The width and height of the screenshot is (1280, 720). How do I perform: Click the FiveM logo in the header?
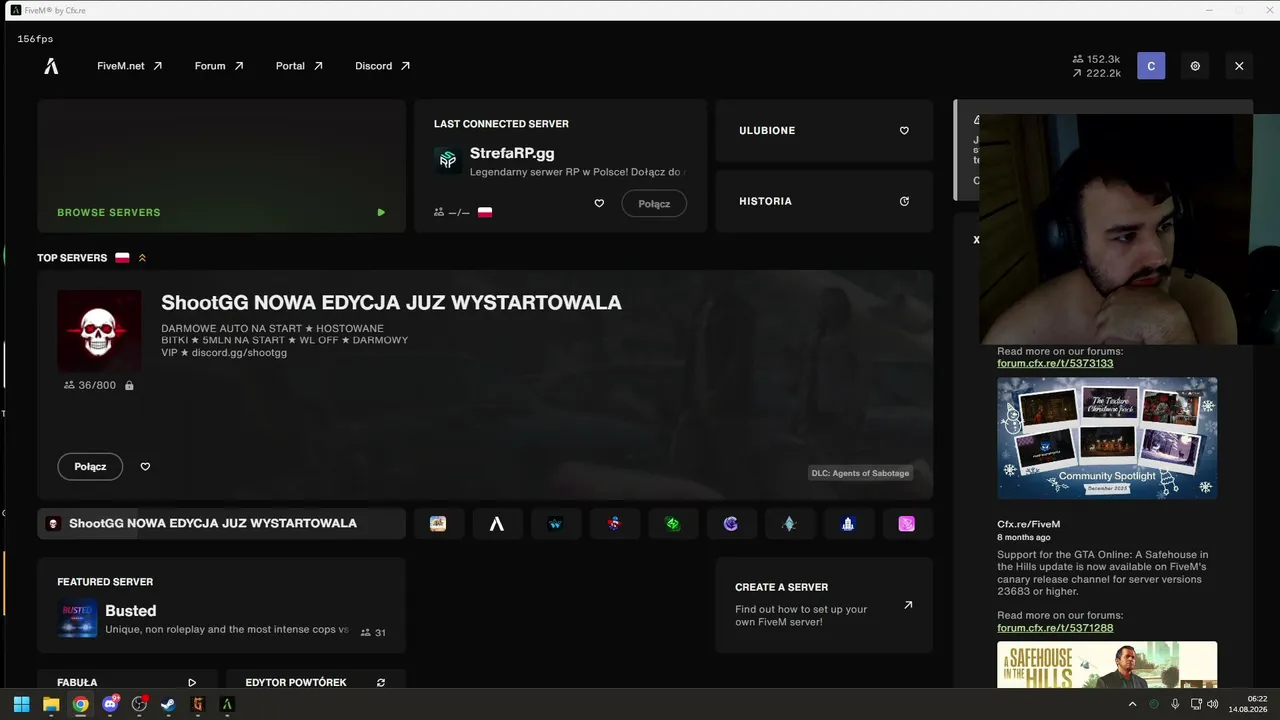[51, 66]
